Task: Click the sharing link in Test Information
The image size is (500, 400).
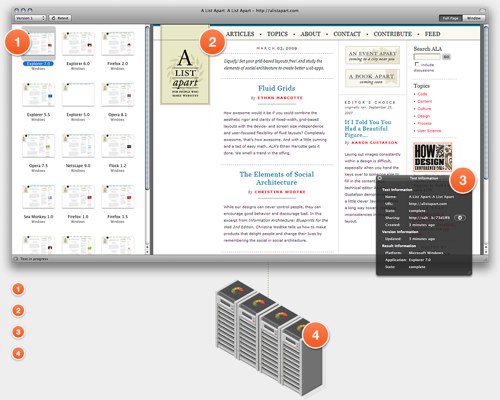Action: (429, 218)
